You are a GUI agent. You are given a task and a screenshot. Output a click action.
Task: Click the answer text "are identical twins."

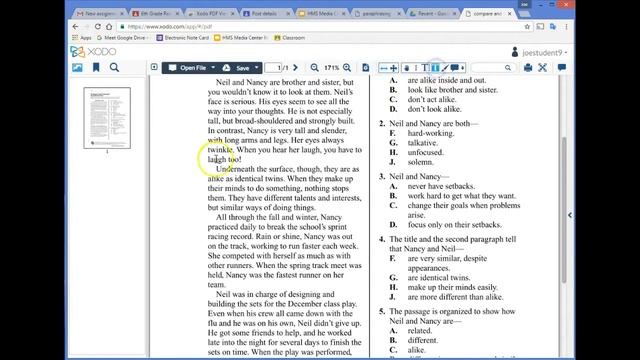(x=439, y=278)
